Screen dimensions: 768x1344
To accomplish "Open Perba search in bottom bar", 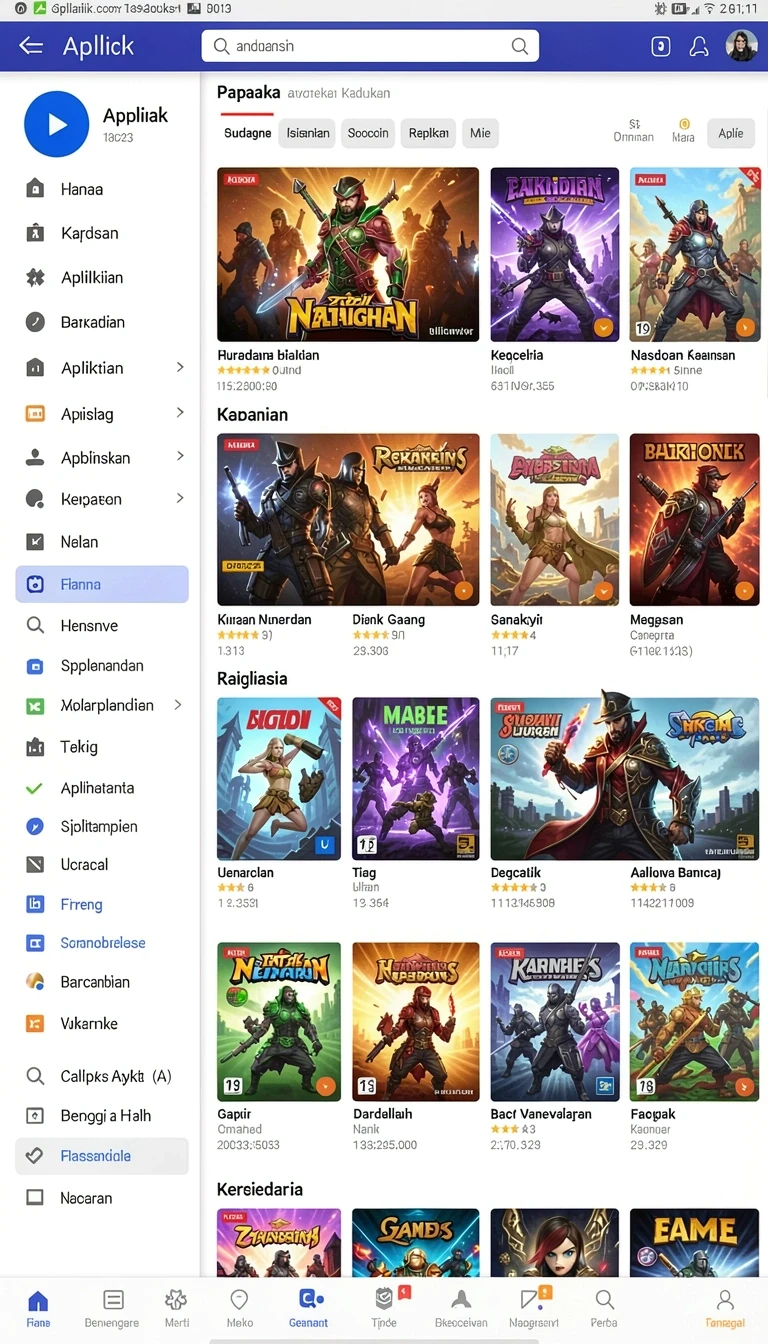I will [604, 1308].
